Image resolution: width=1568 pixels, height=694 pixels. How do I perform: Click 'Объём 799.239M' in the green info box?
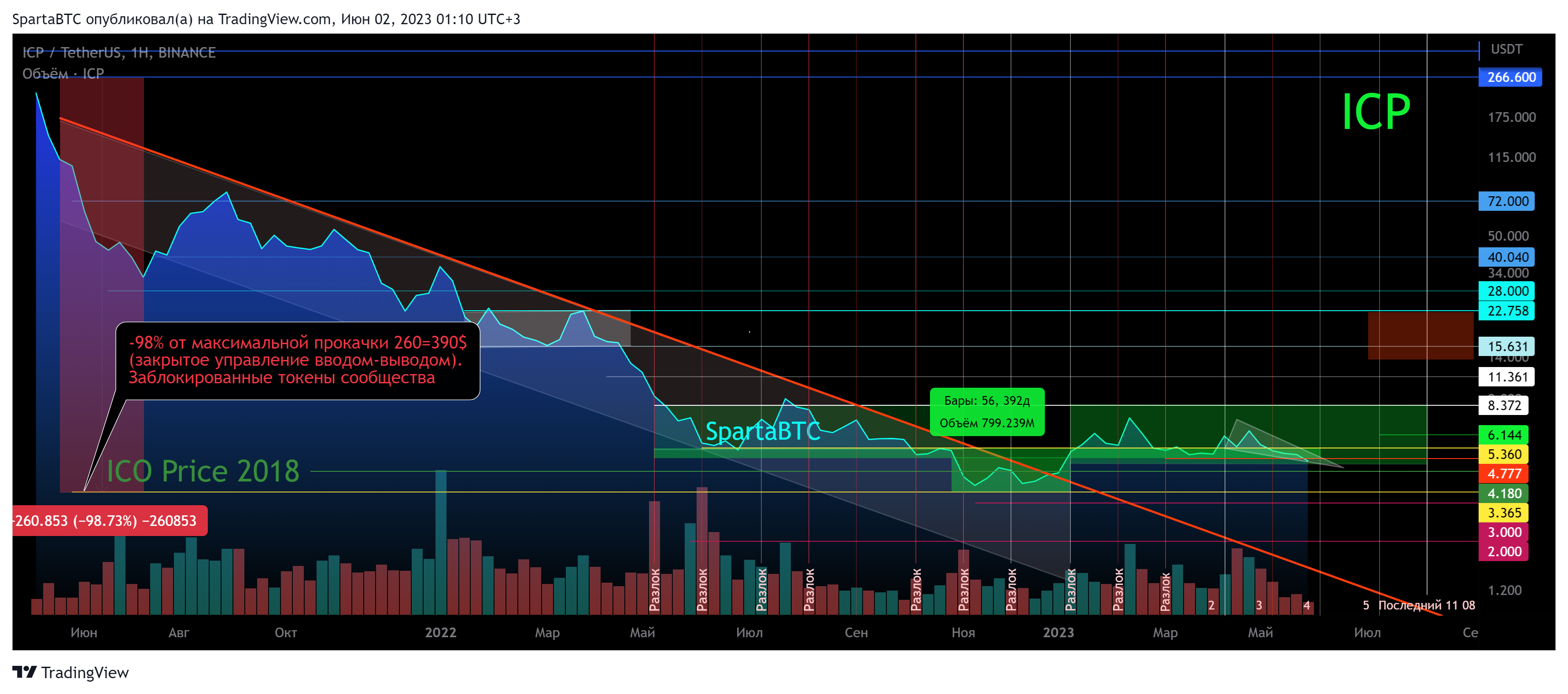(987, 423)
